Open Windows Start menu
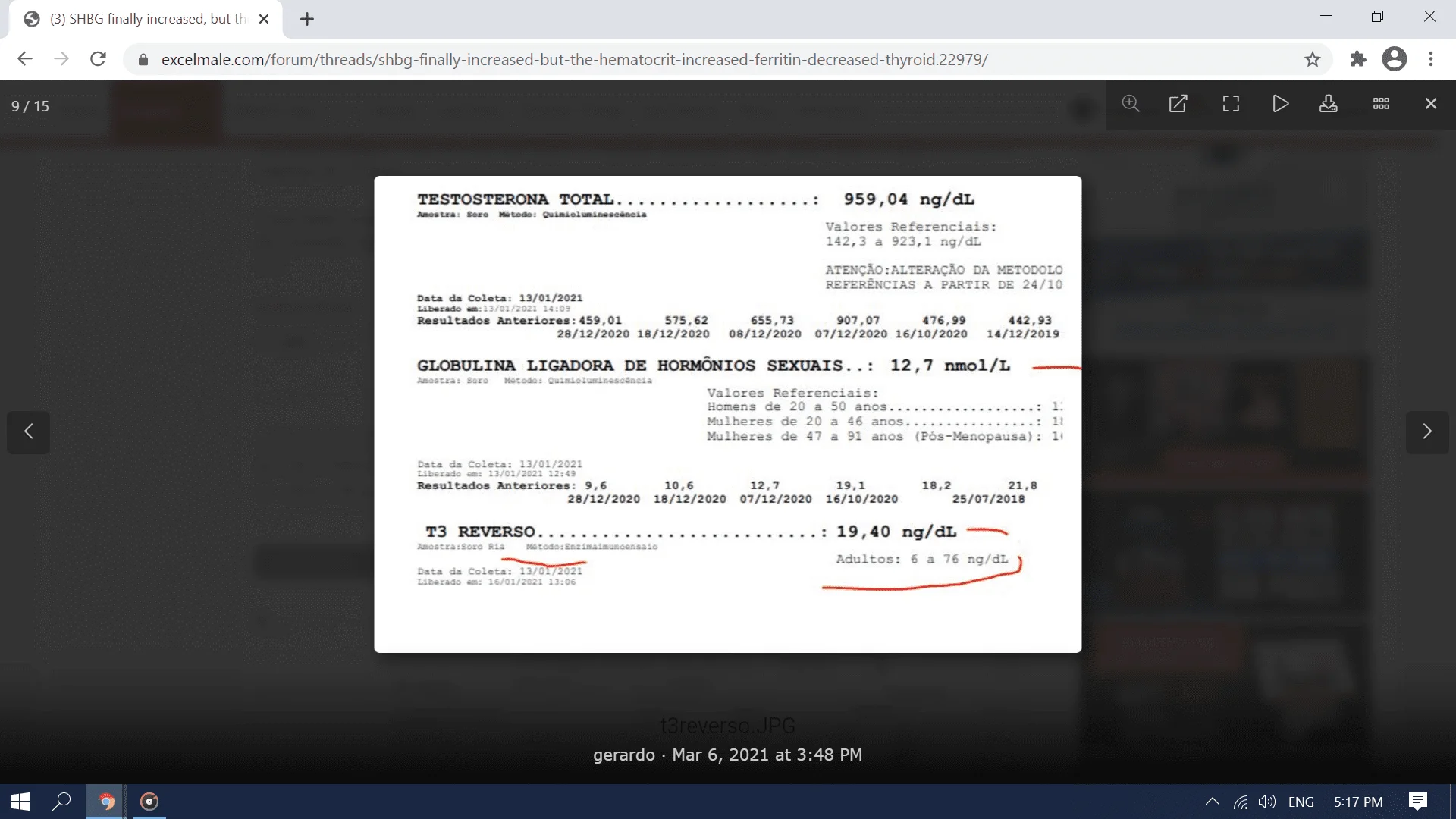The image size is (1456, 819). [20, 802]
